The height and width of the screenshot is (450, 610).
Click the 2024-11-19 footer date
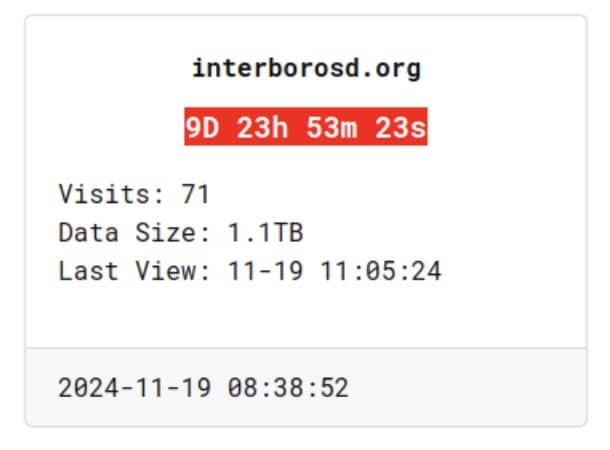(x=135, y=387)
